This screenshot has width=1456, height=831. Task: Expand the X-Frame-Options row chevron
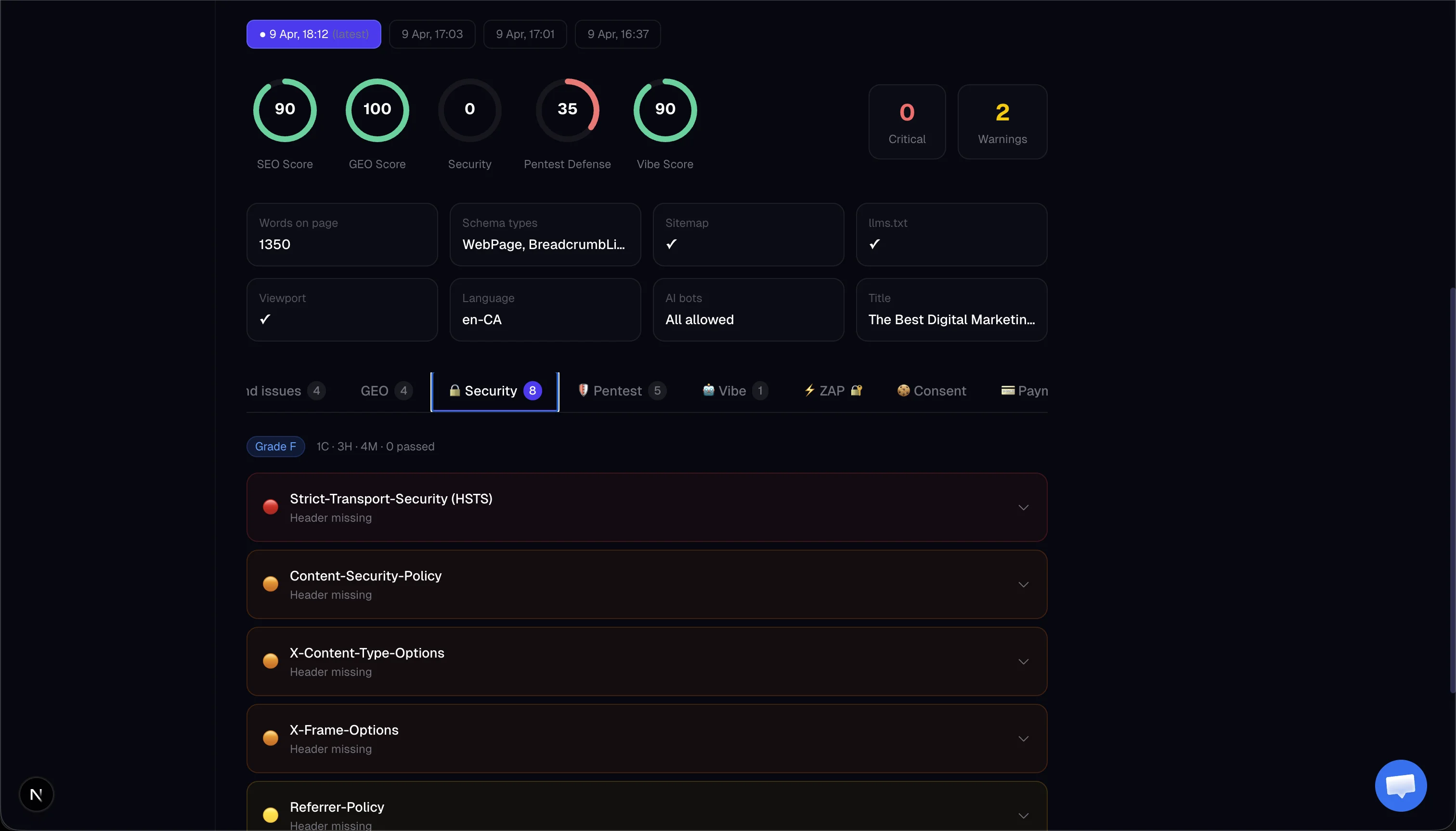click(1023, 739)
